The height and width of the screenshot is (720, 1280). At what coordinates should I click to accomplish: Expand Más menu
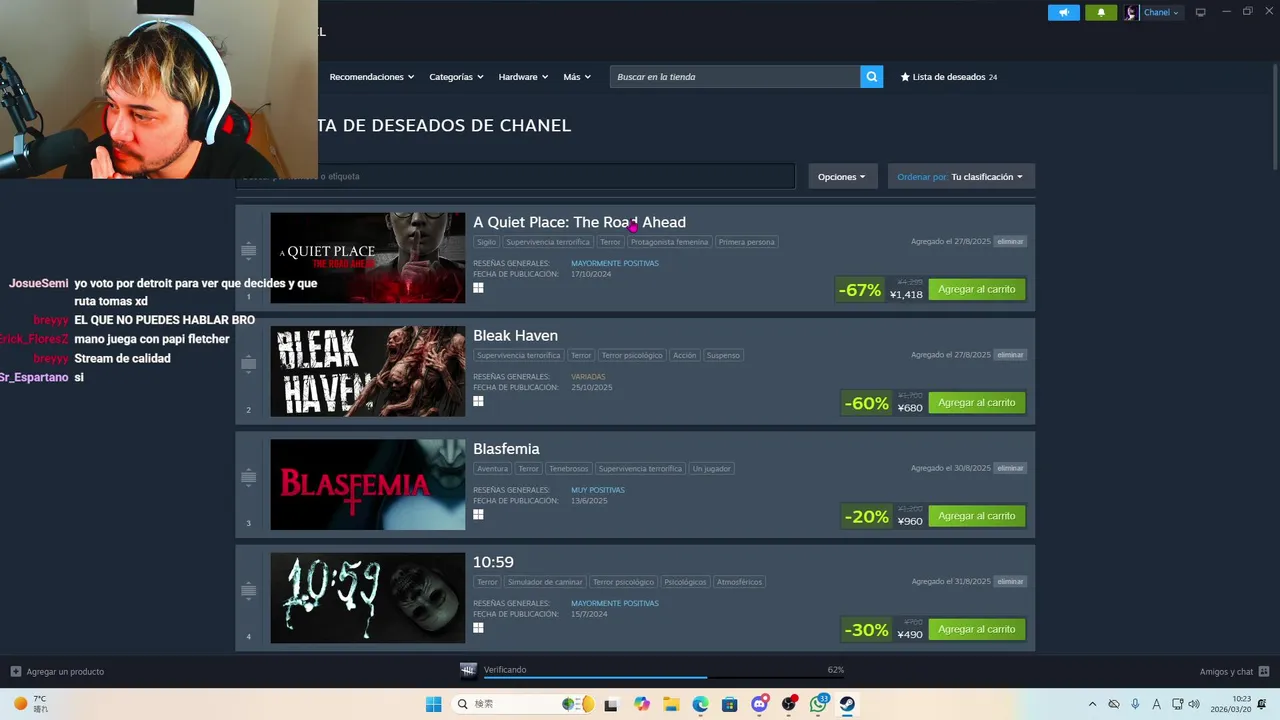tap(577, 77)
